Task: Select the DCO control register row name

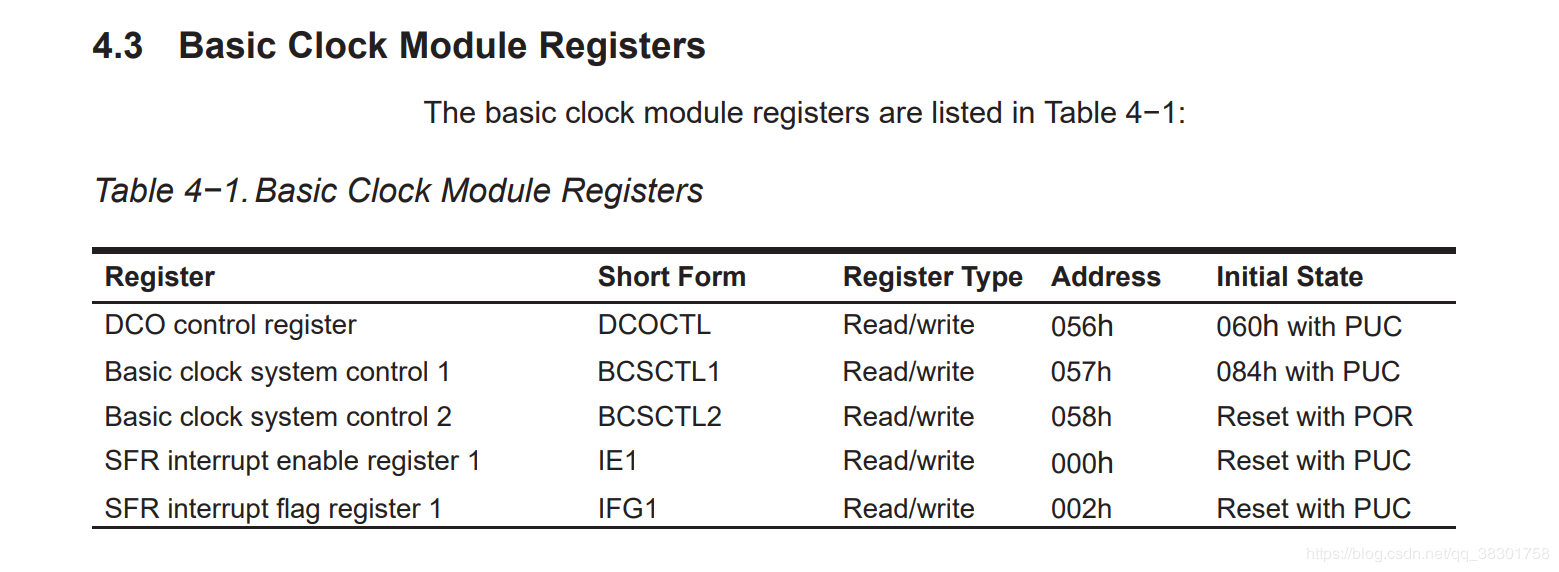Action: click(230, 325)
